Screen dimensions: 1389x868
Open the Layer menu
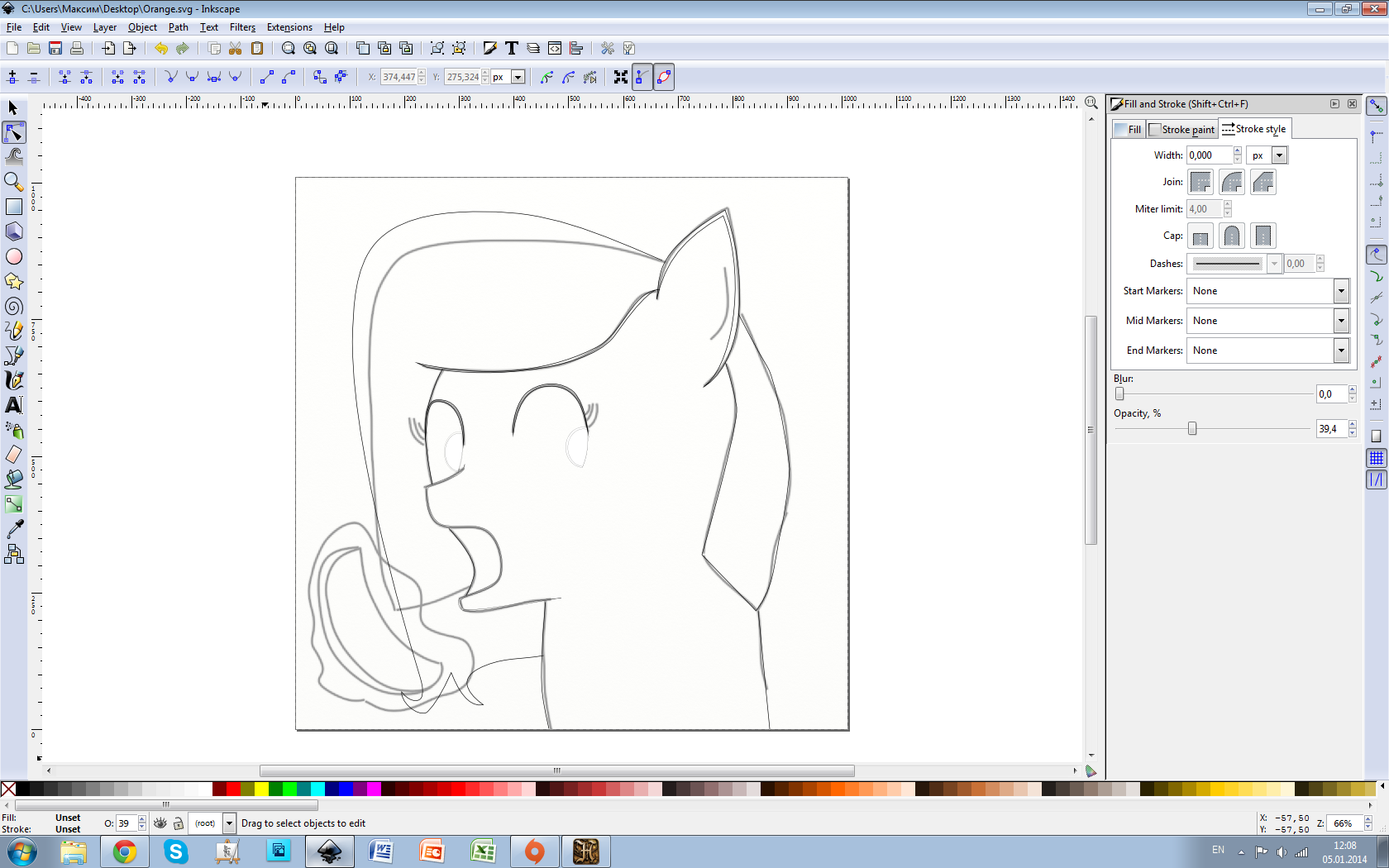105,27
